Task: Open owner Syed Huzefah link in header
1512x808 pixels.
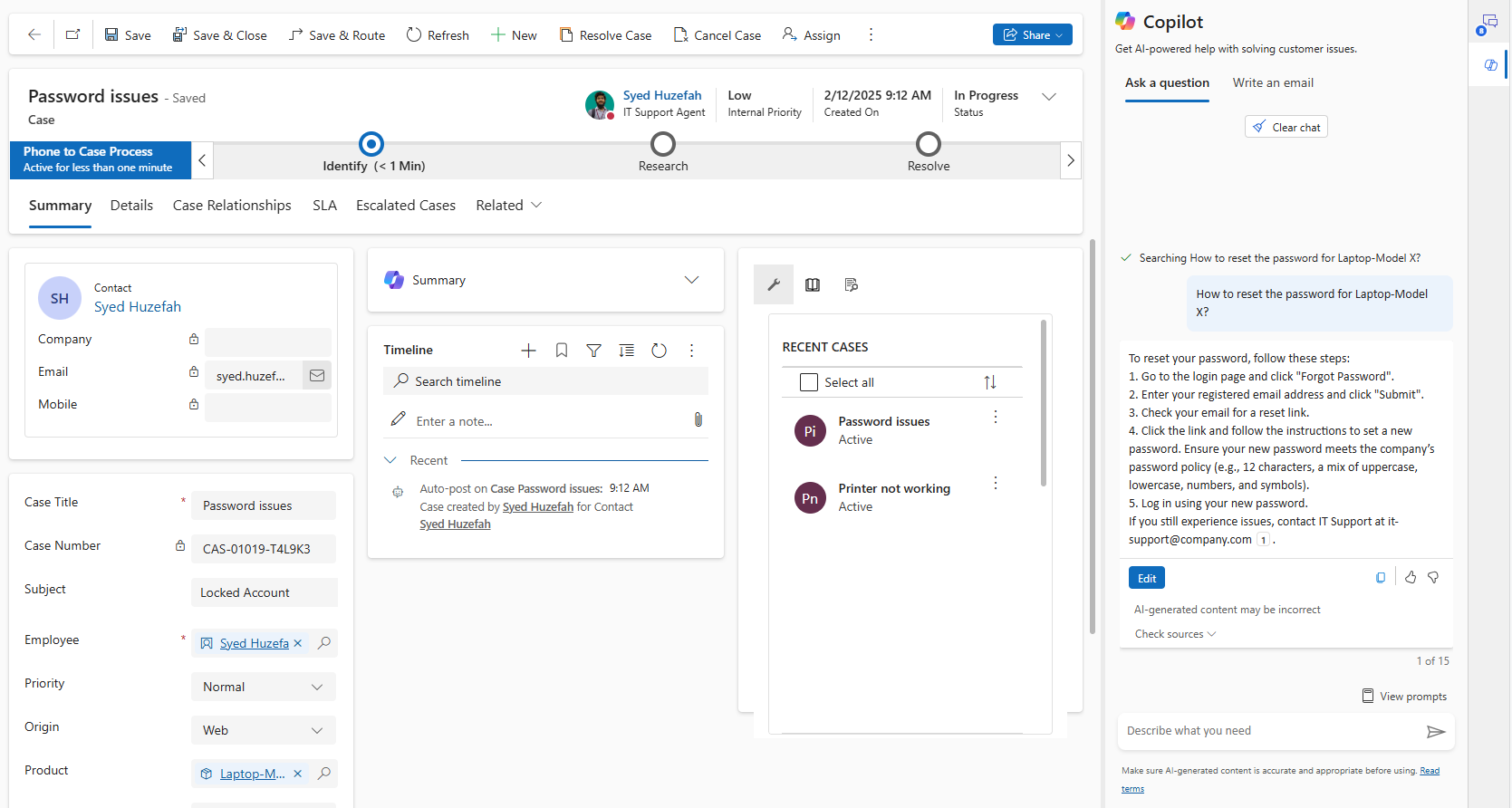Action: [662, 95]
